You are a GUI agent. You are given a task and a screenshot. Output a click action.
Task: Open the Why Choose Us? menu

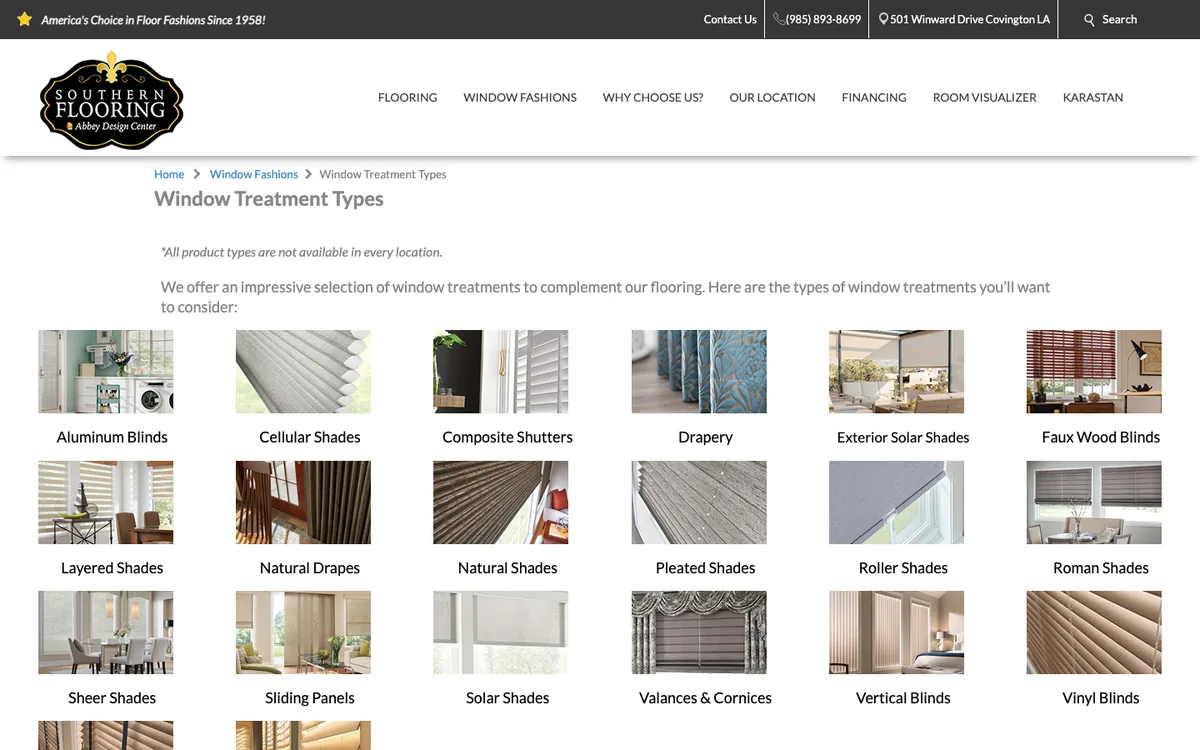coord(653,97)
